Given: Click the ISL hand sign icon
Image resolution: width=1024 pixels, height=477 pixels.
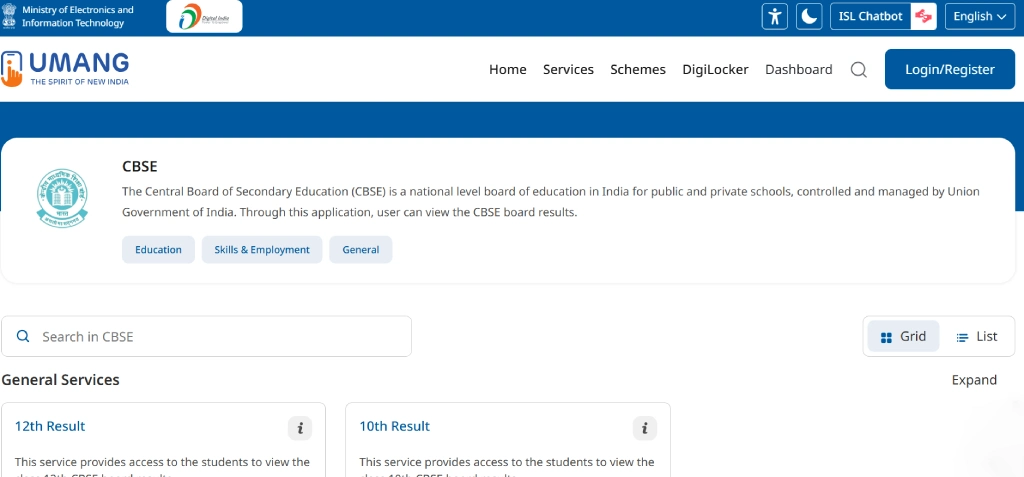Looking at the screenshot, I should pos(923,16).
